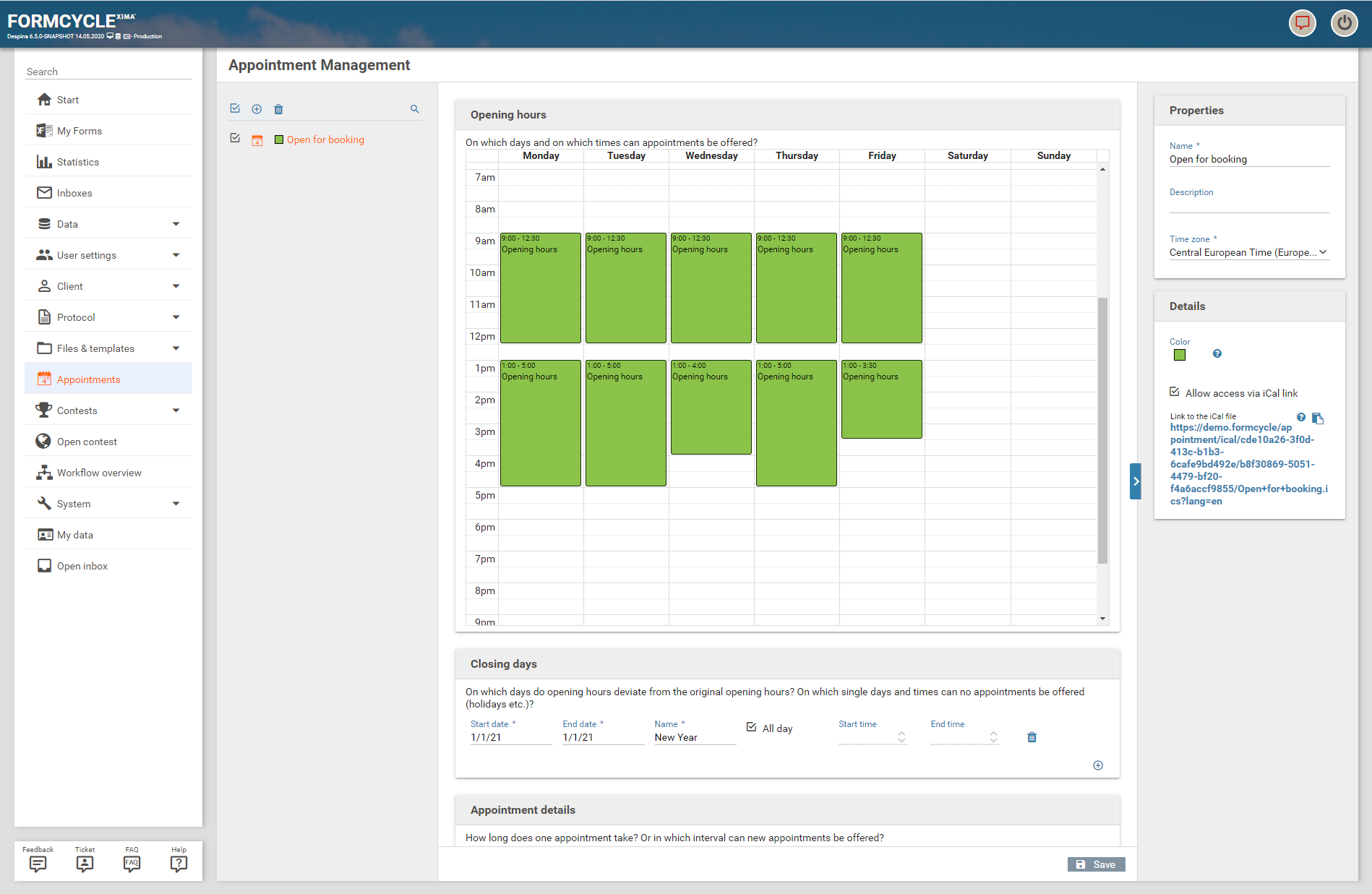Click the trash icon in calendar list toolbar
This screenshot has width=1372, height=894.
(x=278, y=109)
